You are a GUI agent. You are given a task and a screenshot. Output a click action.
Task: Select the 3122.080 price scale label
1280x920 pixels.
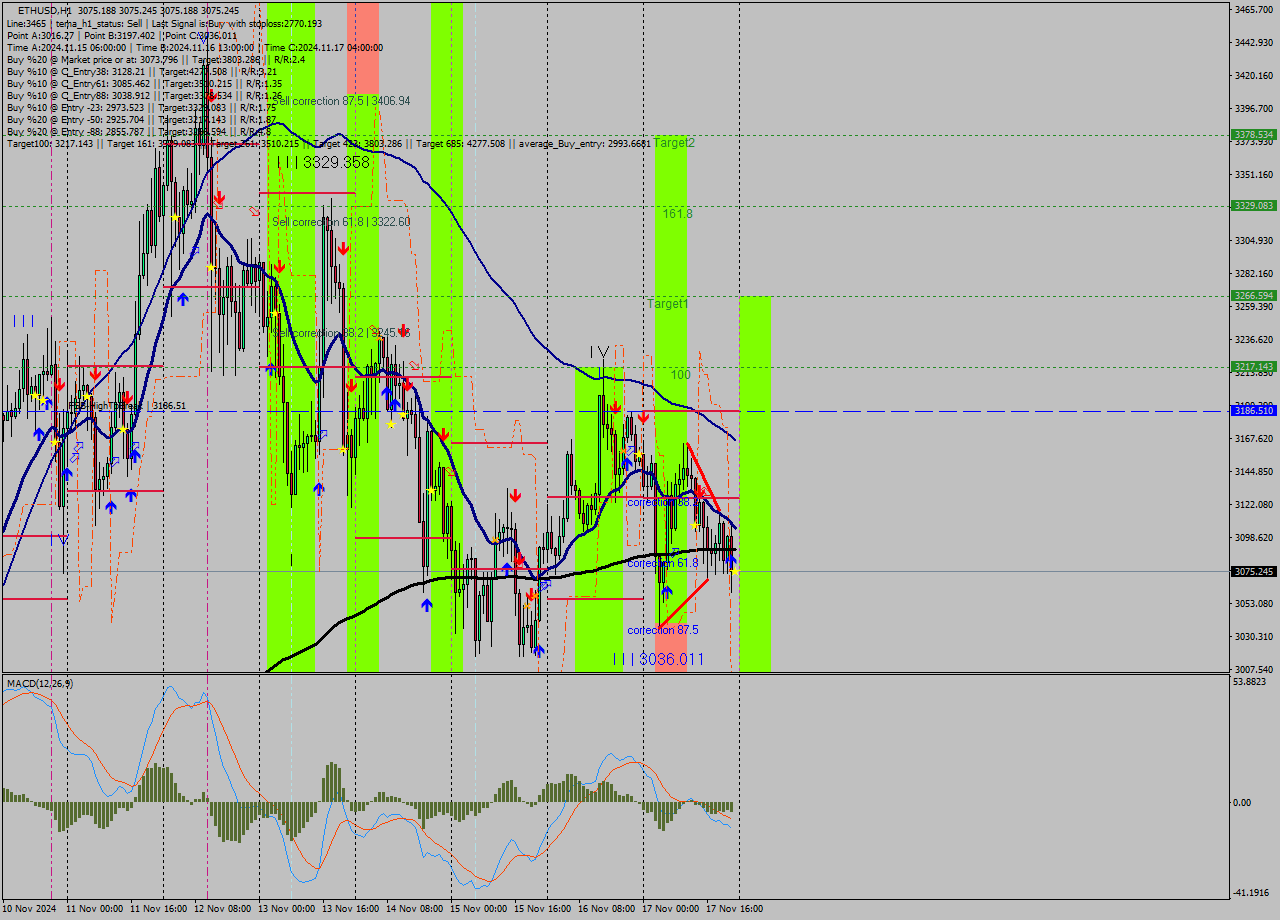[x=1254, y=504]
